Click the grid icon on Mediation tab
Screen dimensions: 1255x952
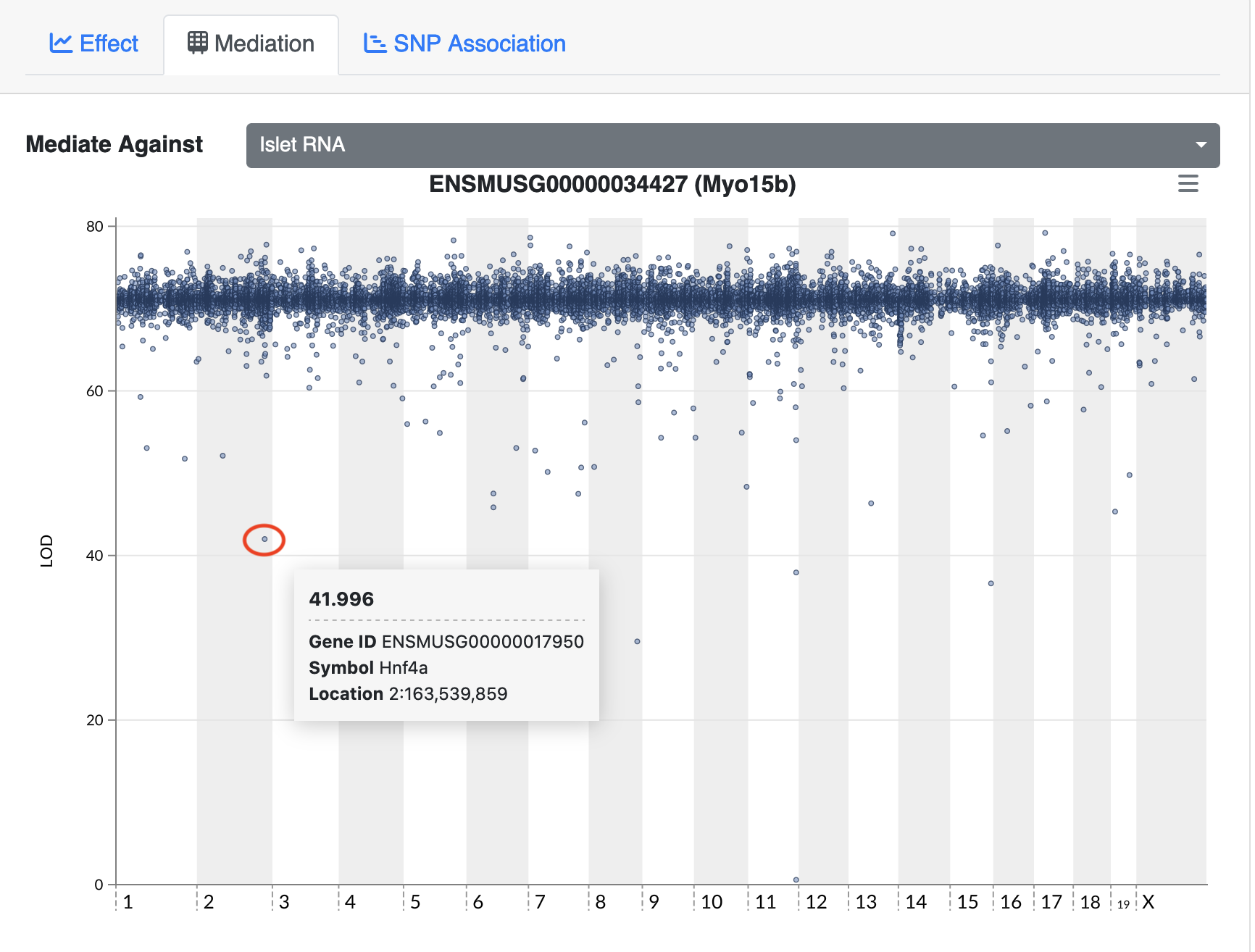[x=197, y=43]
